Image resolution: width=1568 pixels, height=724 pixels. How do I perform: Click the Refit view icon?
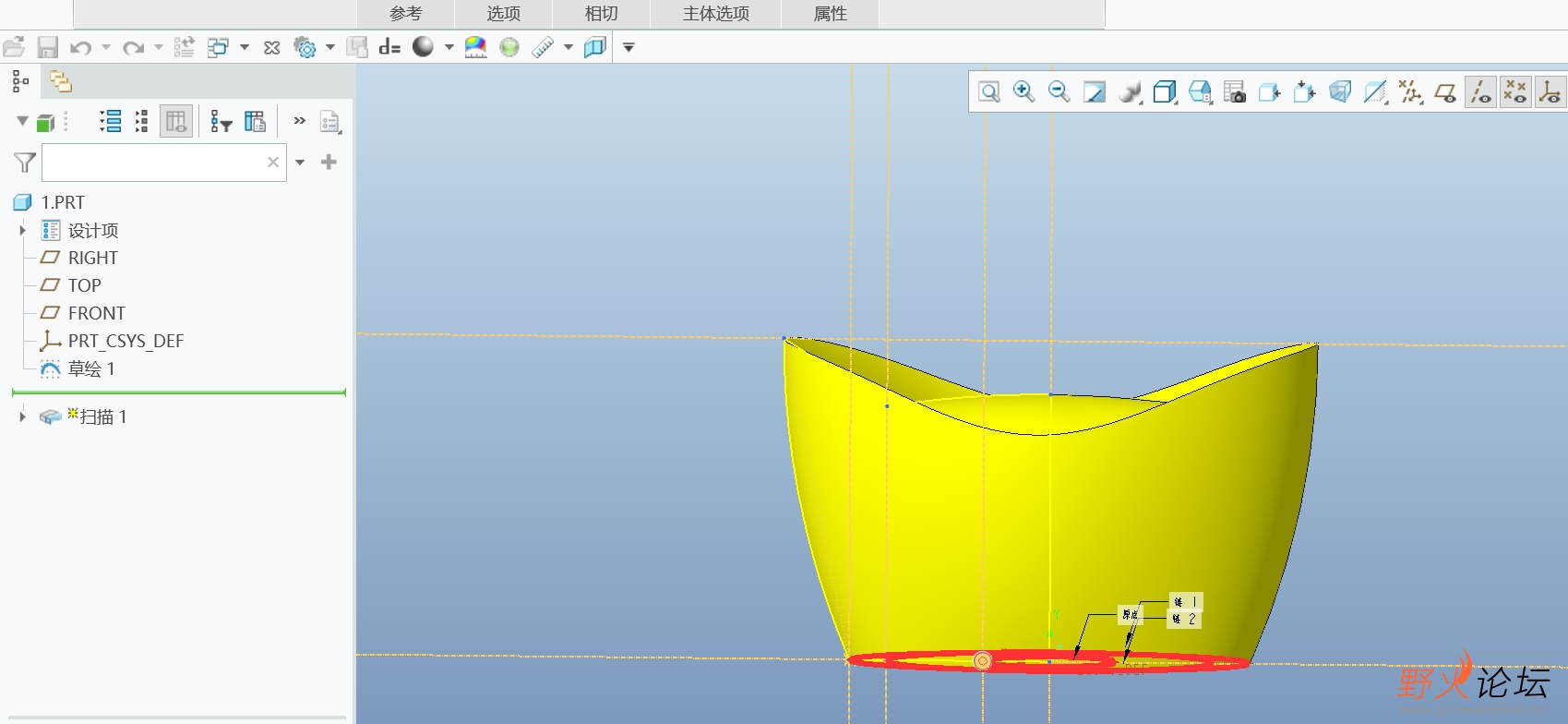click(988, 91)
